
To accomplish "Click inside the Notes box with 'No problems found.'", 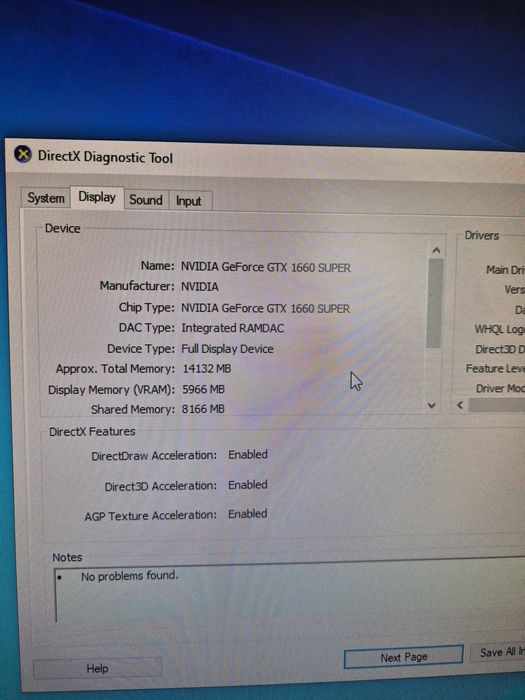I will 290,589.
